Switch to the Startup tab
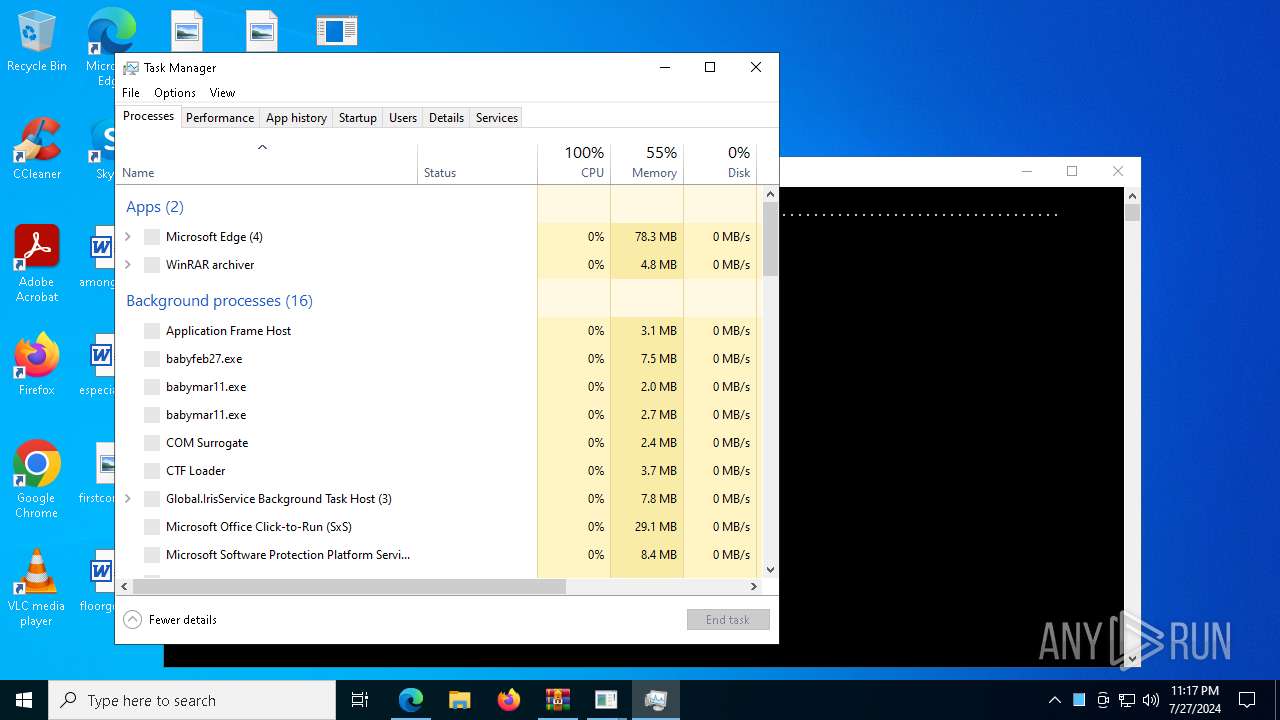Screen dimensions: 1280x720 tap(357, 118)
